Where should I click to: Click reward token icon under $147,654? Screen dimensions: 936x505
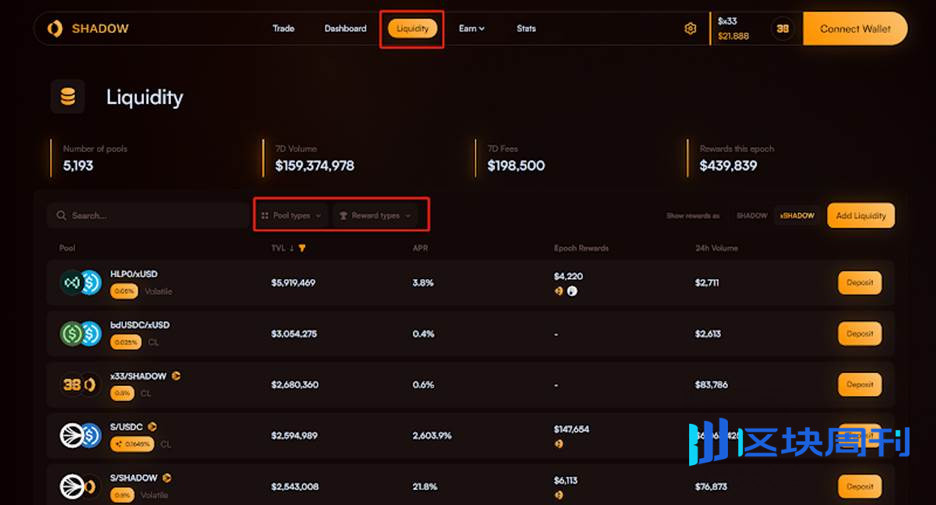coord(559,444)
